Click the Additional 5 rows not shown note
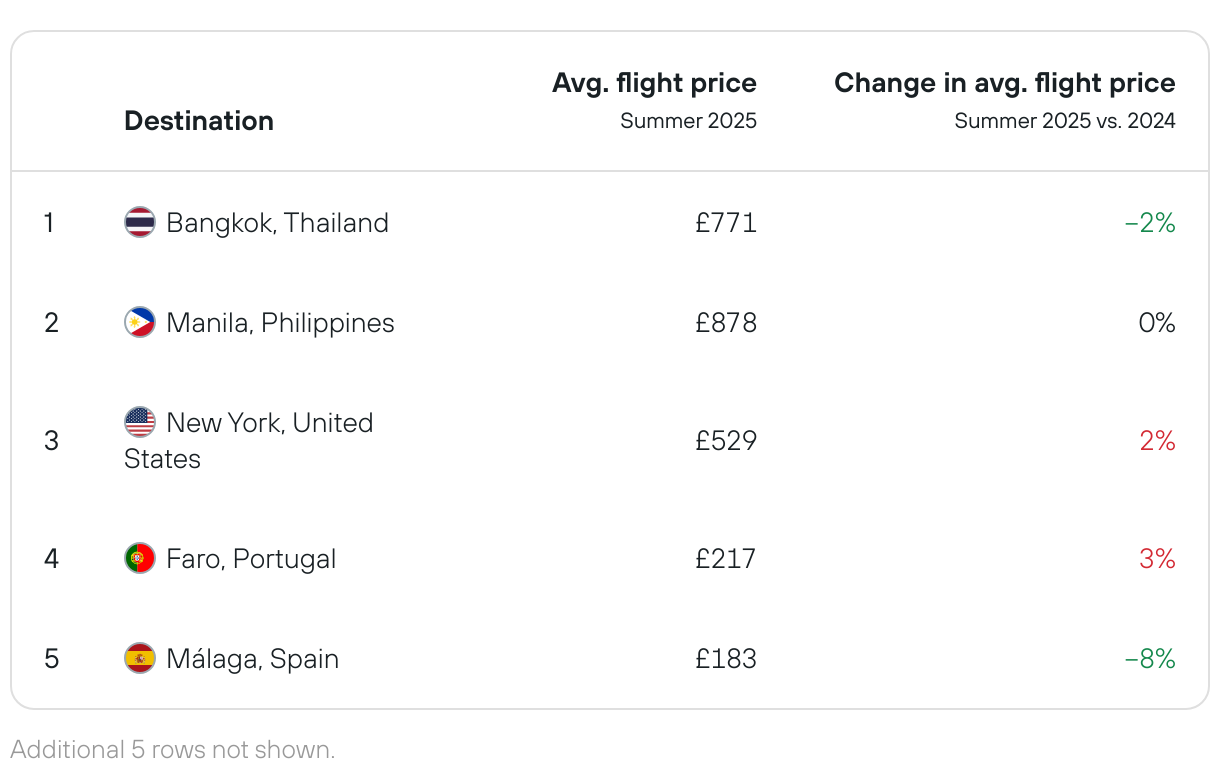The image size is (1220, 776). click(173, 750)
